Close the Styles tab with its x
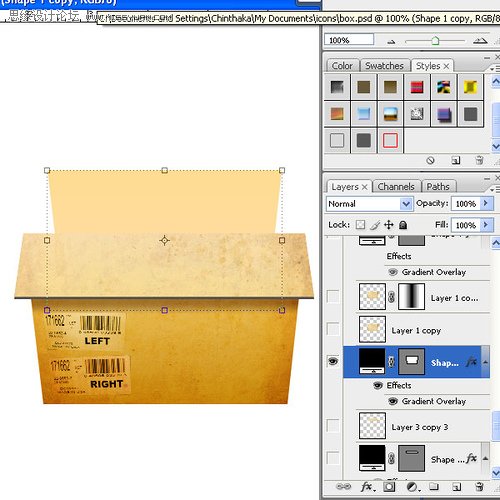This screenshot has height=500, width=500. [446, 66]
